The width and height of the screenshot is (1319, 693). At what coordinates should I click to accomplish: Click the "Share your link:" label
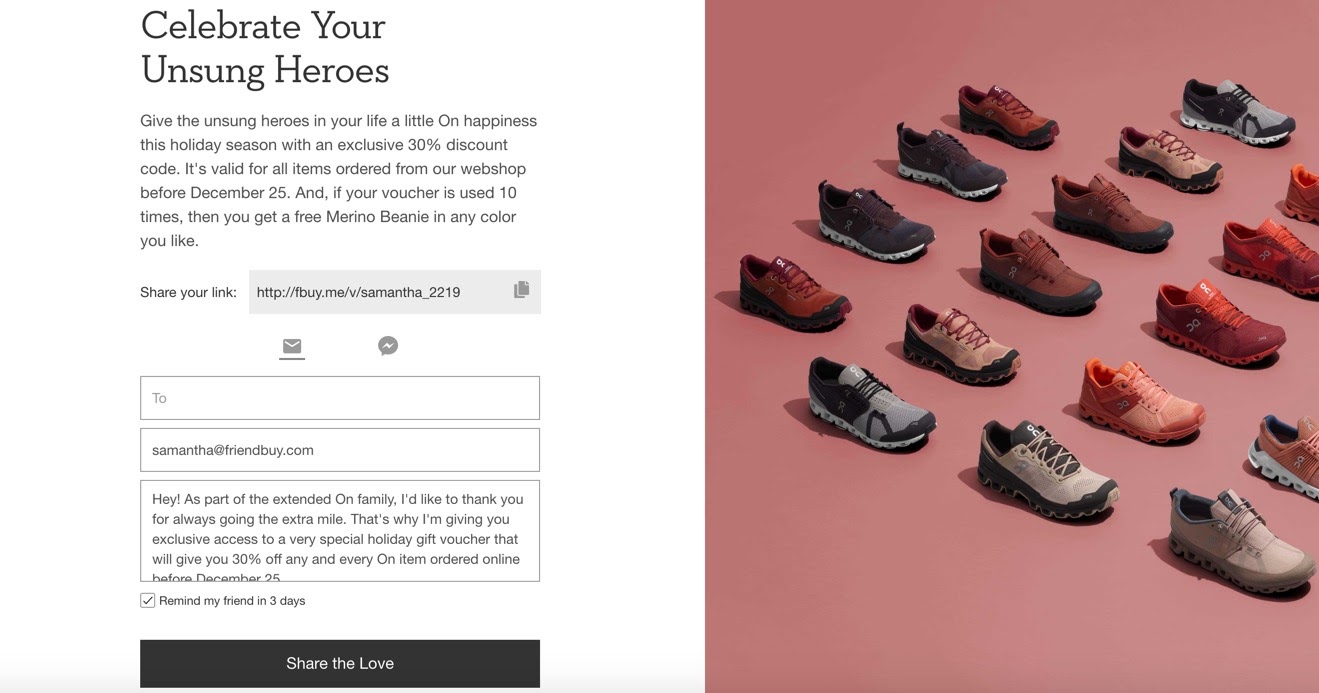pyautogui.click(x=188, y=292)
